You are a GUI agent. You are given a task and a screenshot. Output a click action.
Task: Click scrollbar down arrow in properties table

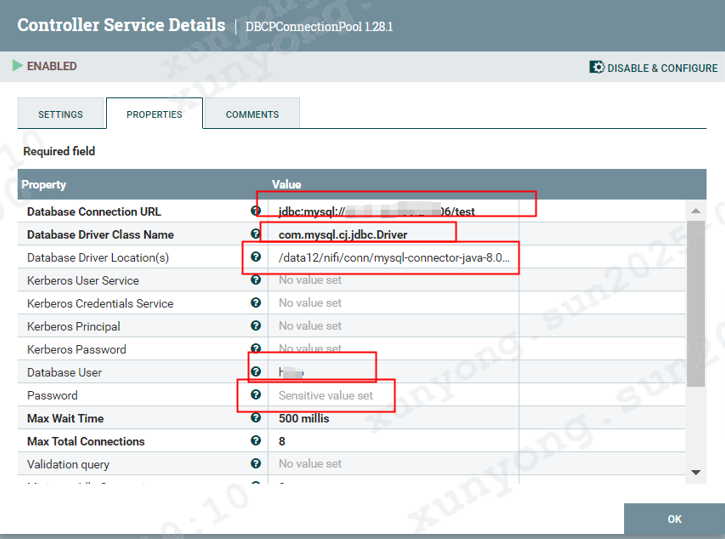[x=695, y=472]
